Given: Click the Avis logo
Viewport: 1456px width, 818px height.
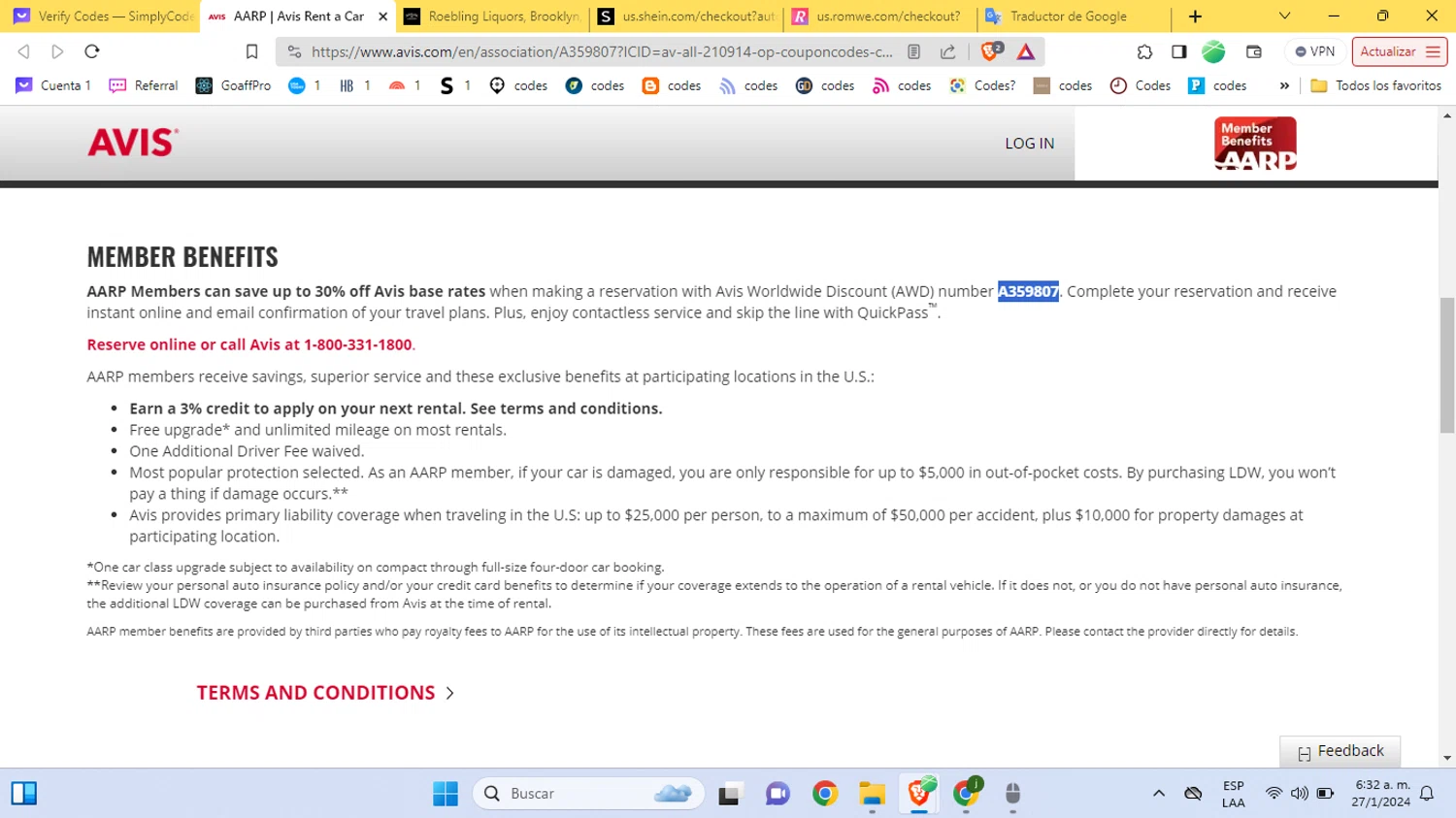Looking at the screenshot, I should 133,143.
